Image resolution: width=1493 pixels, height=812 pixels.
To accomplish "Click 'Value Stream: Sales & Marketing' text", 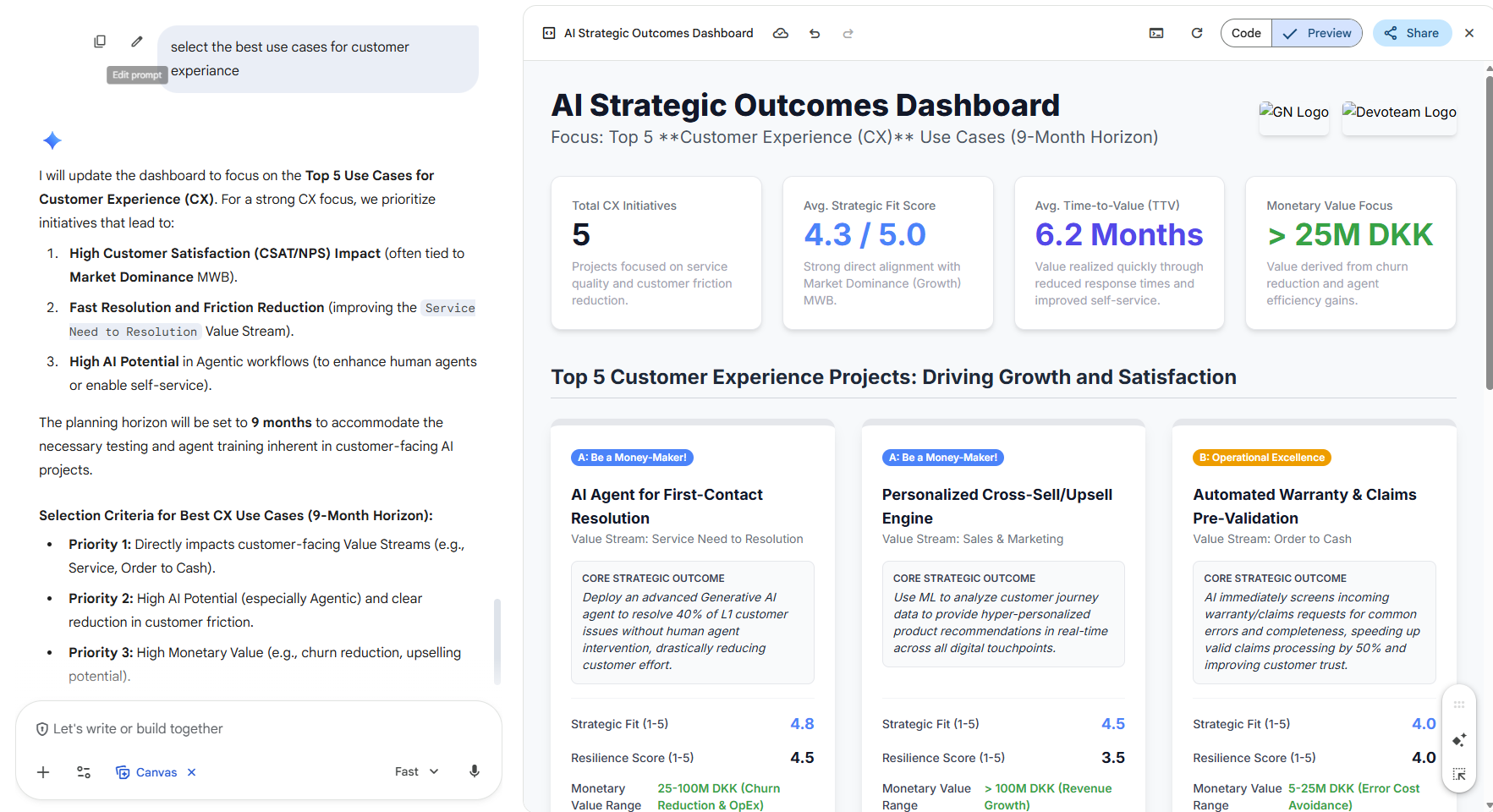I will tap(973, 539).
